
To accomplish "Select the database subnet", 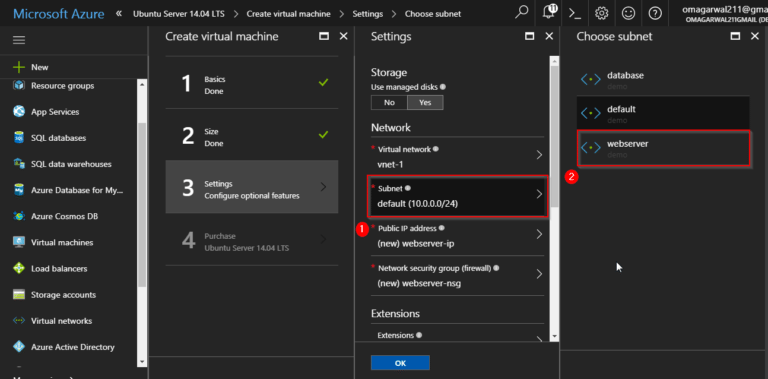I will [664, 80].
